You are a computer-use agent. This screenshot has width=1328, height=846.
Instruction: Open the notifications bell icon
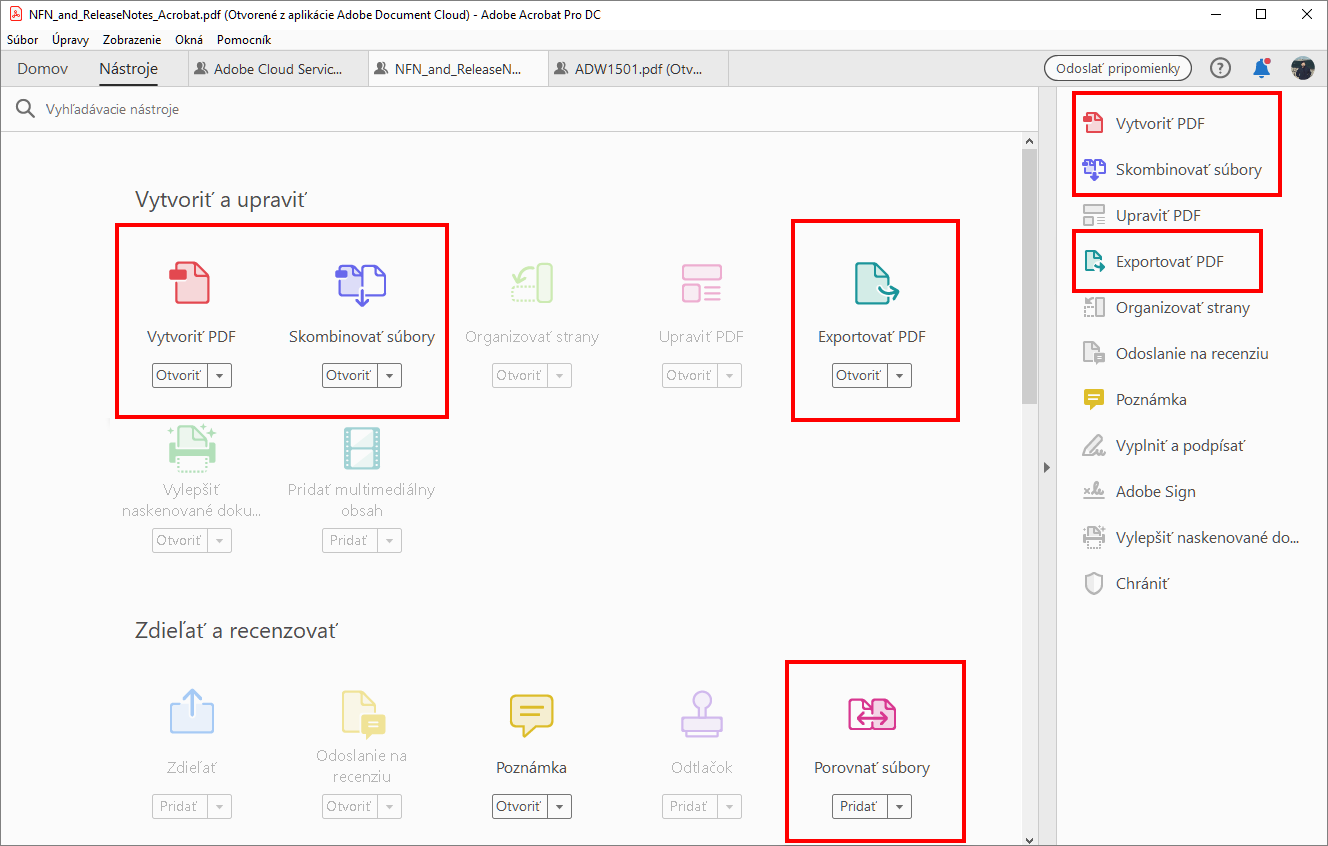click(x=1262, y=68)
